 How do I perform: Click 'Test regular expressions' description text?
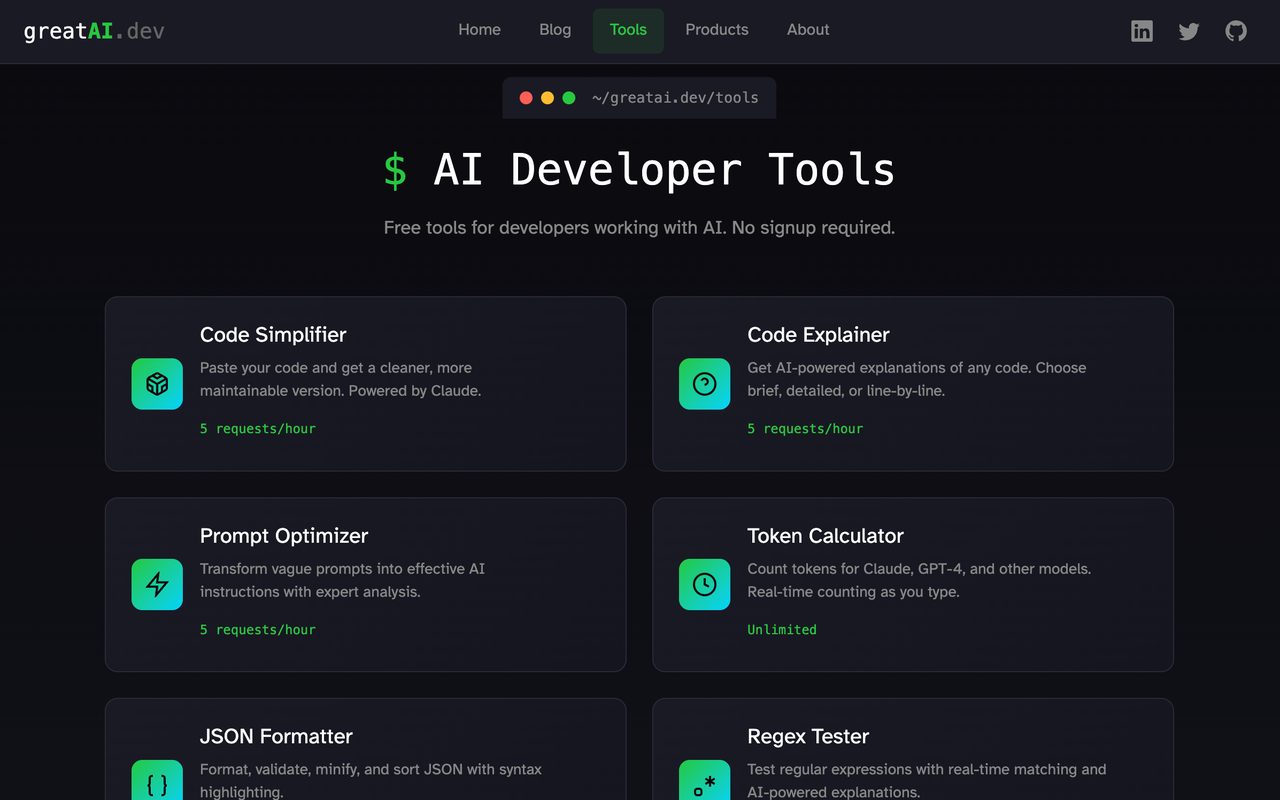pyautogui.click(x=927, y=780)
